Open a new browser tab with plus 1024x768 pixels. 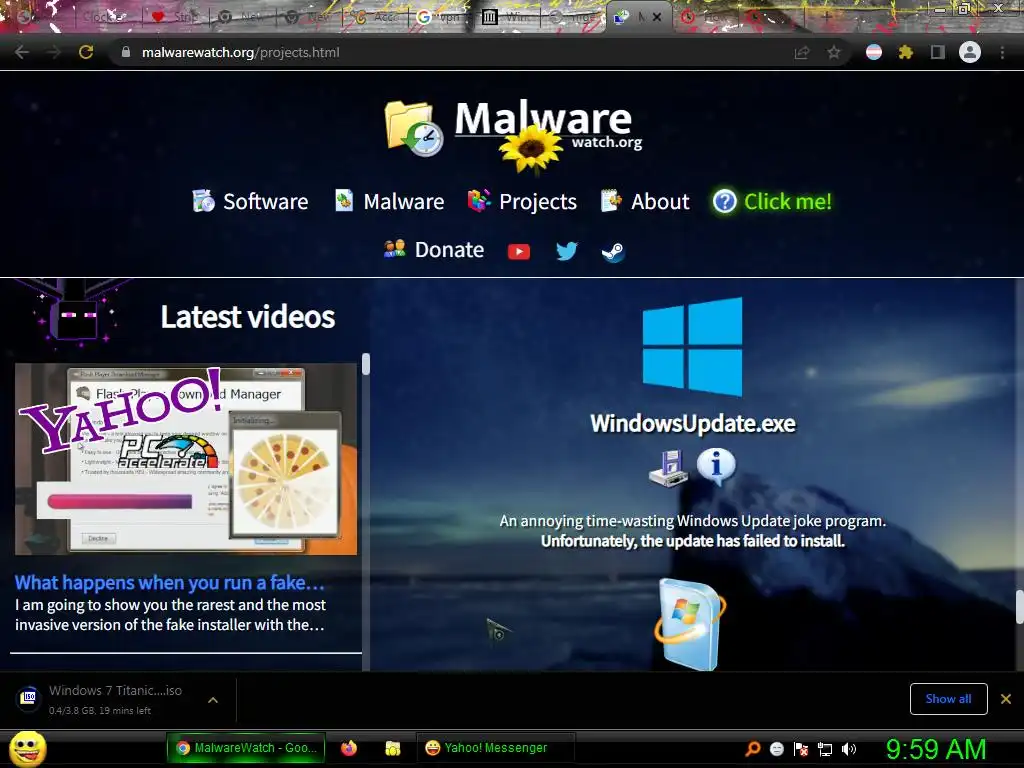click(827, 17)
